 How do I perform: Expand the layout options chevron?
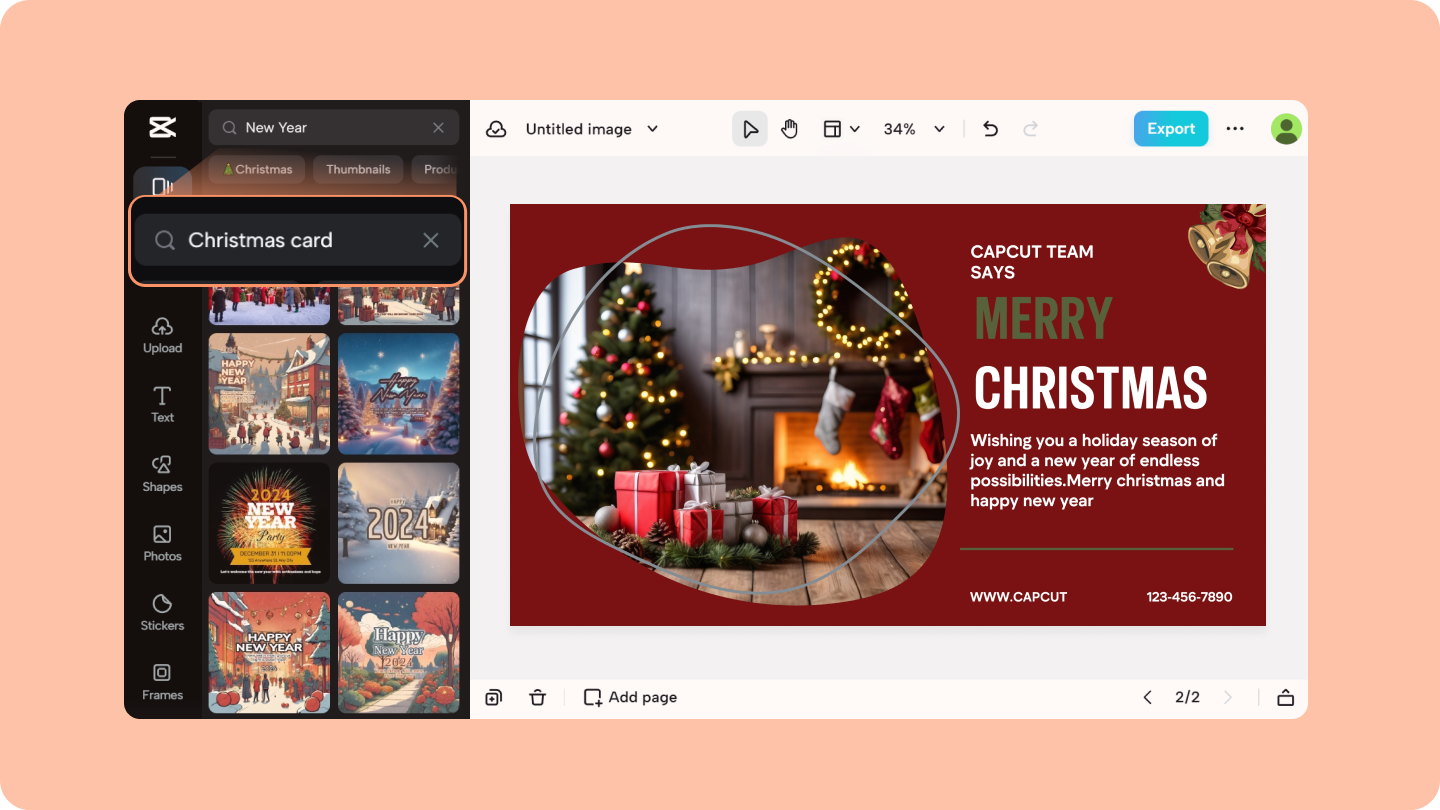[x=855, y=129]
